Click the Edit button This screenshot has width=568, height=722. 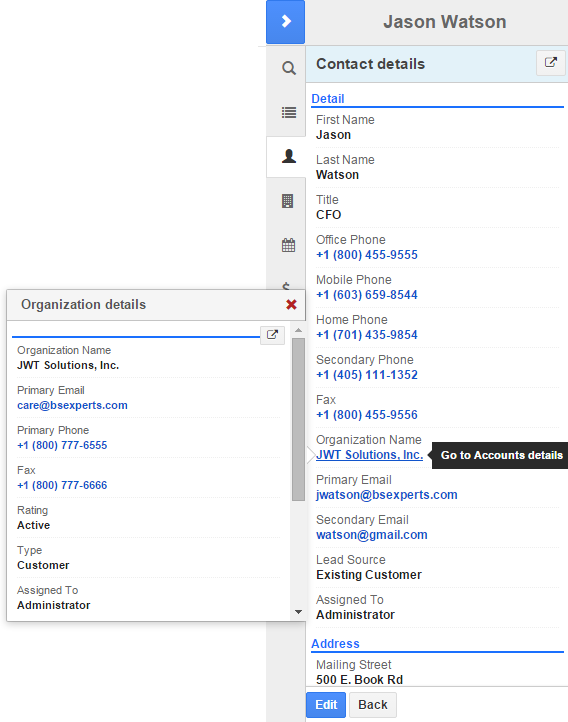coord(326,705)
